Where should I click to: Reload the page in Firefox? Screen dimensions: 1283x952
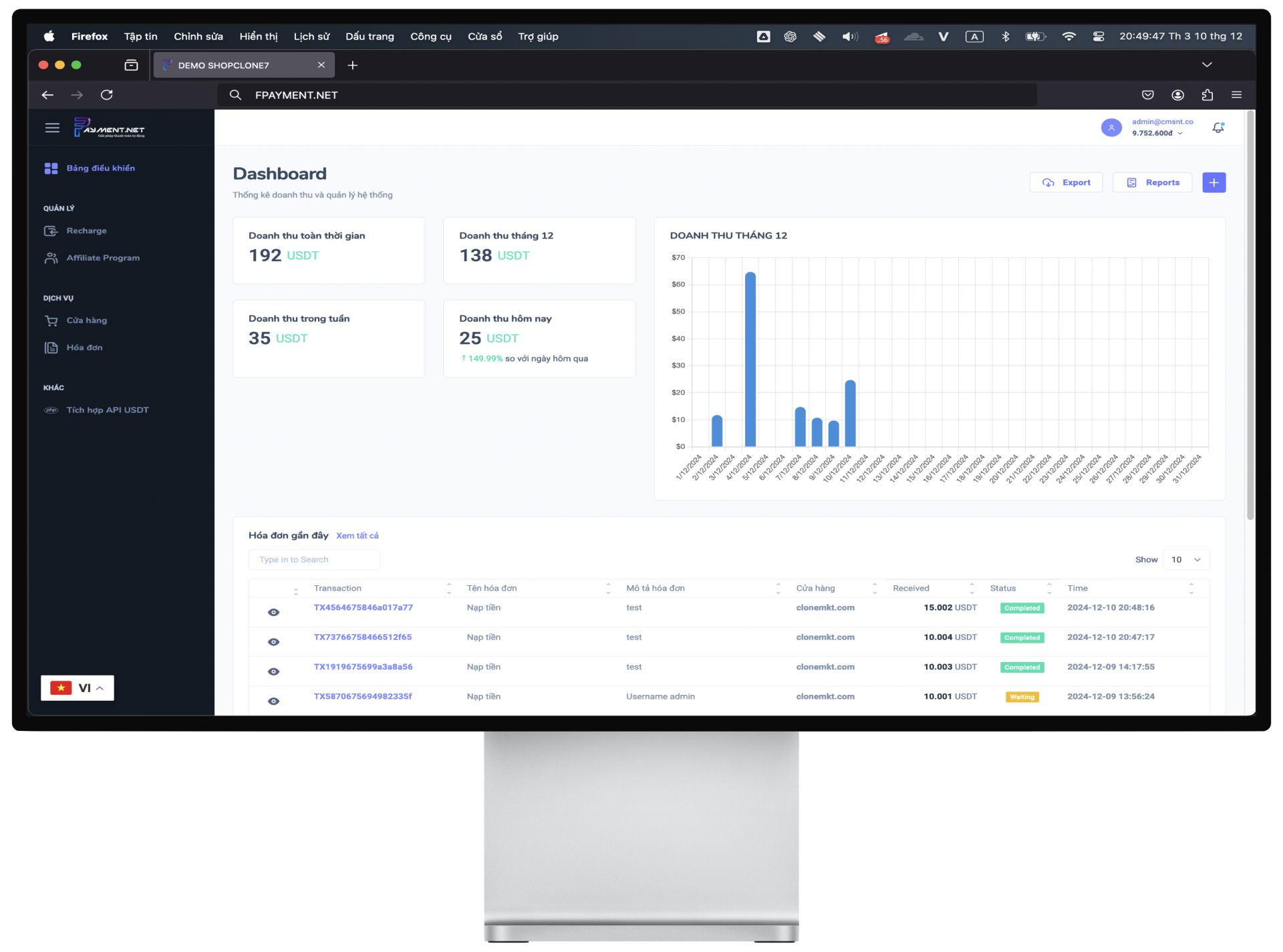coord(106,95)
